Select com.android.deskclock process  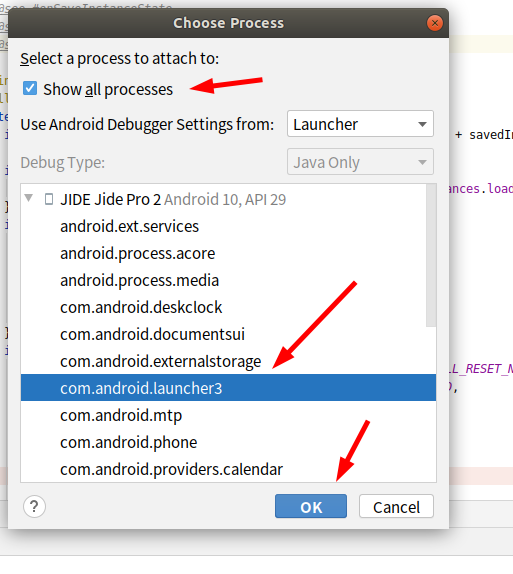(x=224, y=308)
